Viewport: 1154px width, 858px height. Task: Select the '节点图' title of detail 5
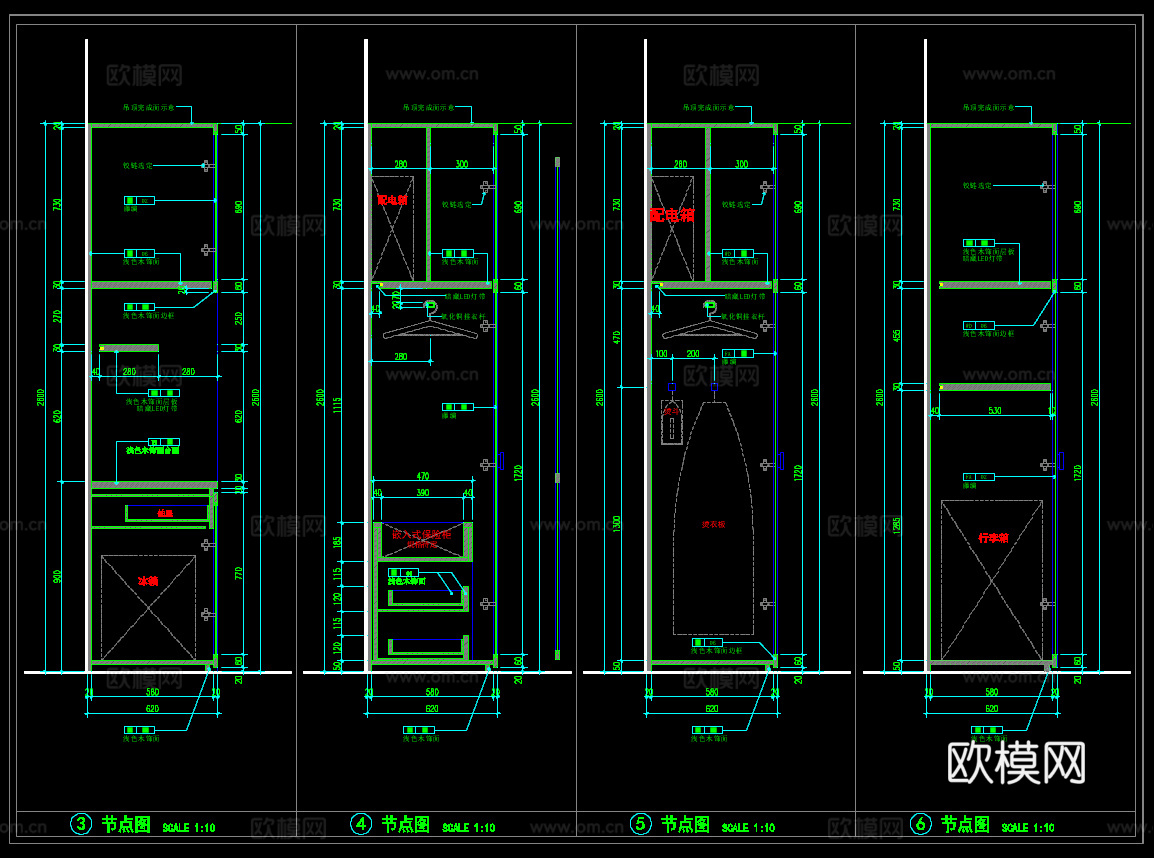pos(685,824)
